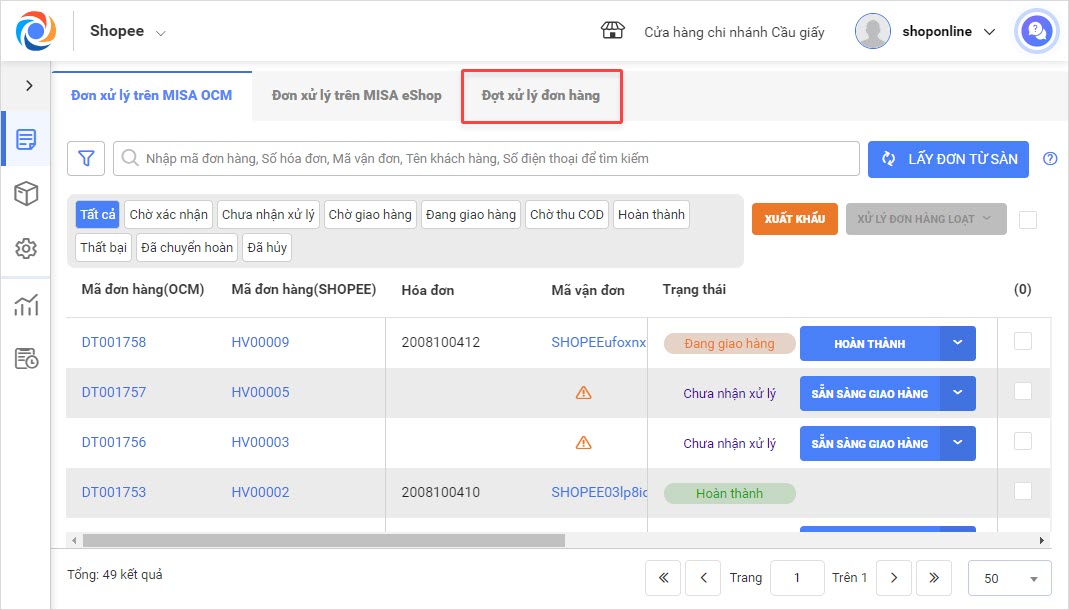Open the orders list sidebar icon
Viewport: 1069px width, 610px height.
[26, 140]
